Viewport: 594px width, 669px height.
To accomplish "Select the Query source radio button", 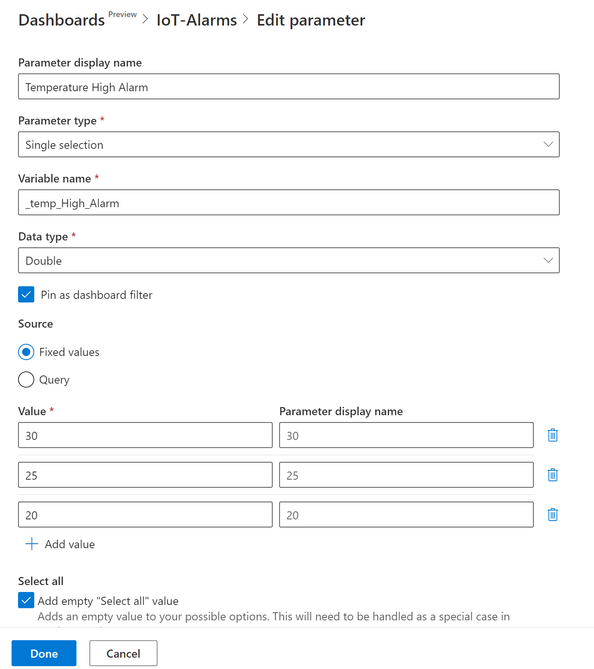I will [26, 379].
